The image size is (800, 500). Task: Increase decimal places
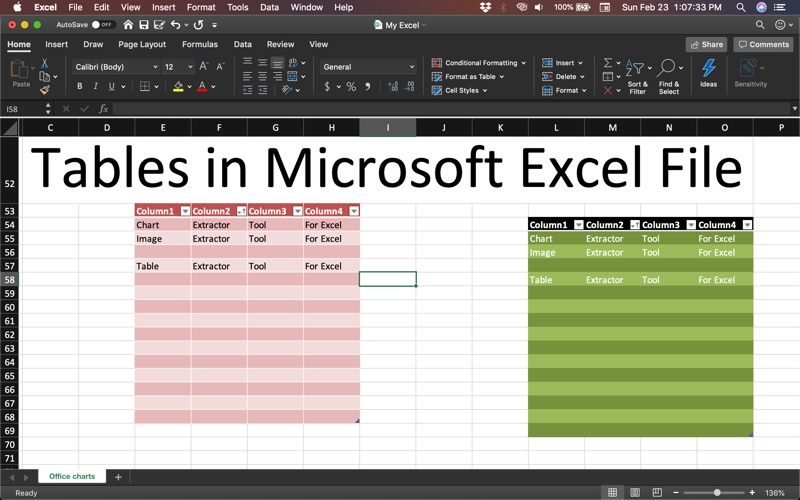tap(393, 87)
